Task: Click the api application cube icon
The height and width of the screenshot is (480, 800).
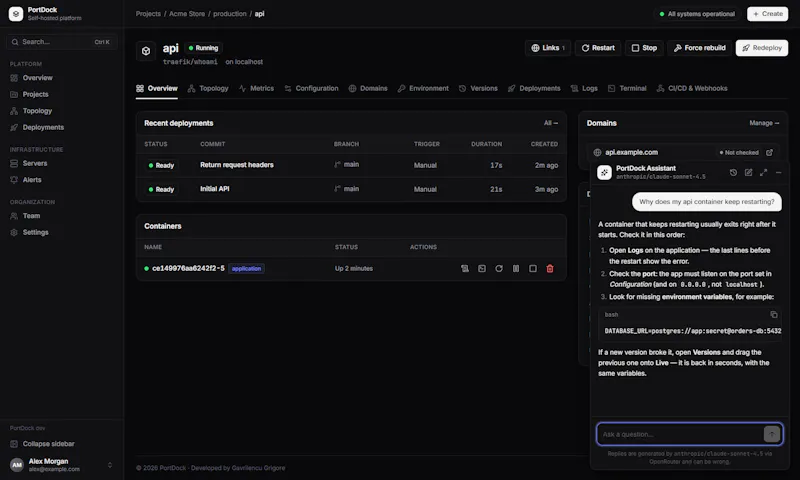Action: [146, 51]
